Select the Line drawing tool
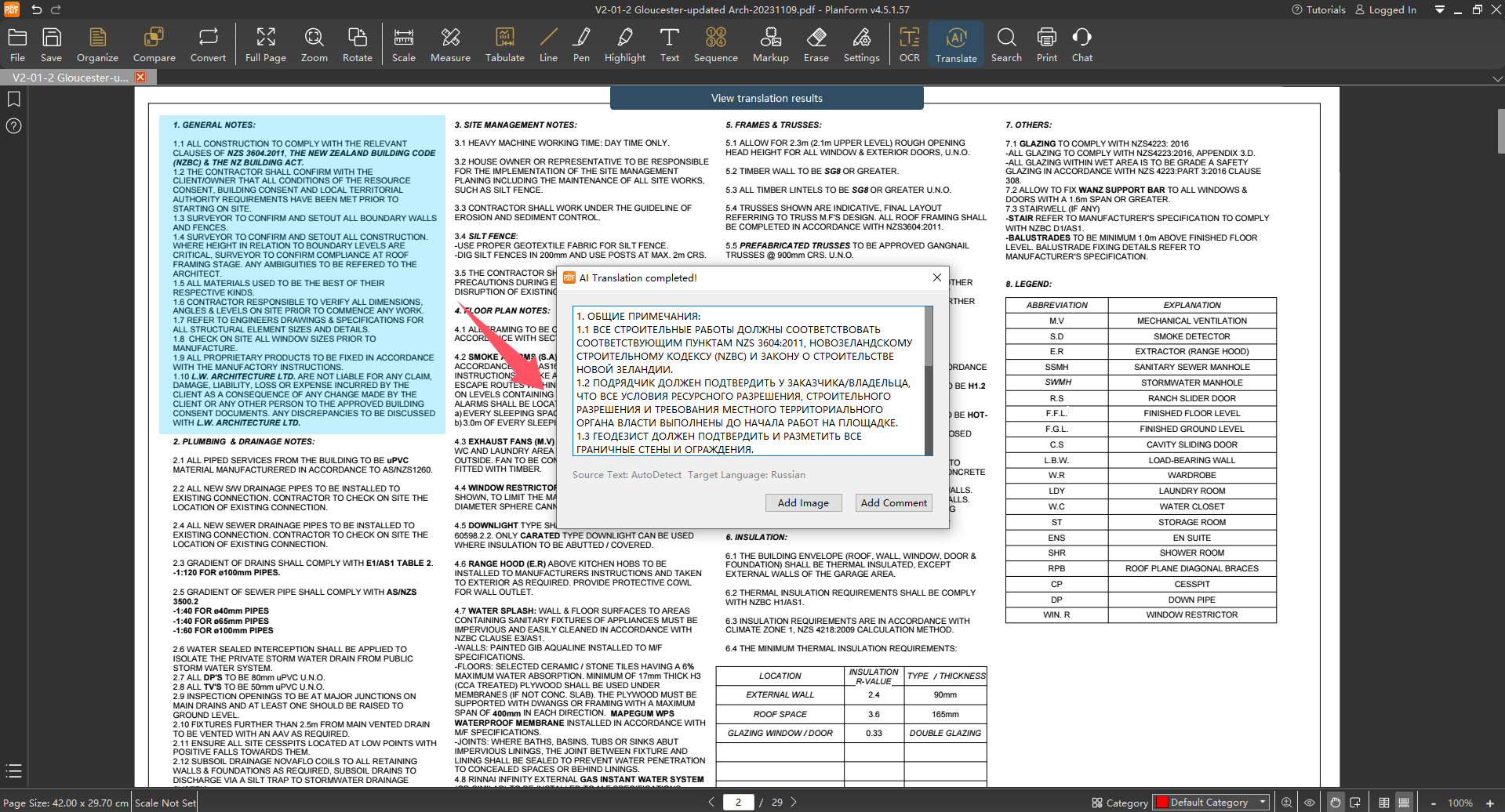 tap(548, 45)
